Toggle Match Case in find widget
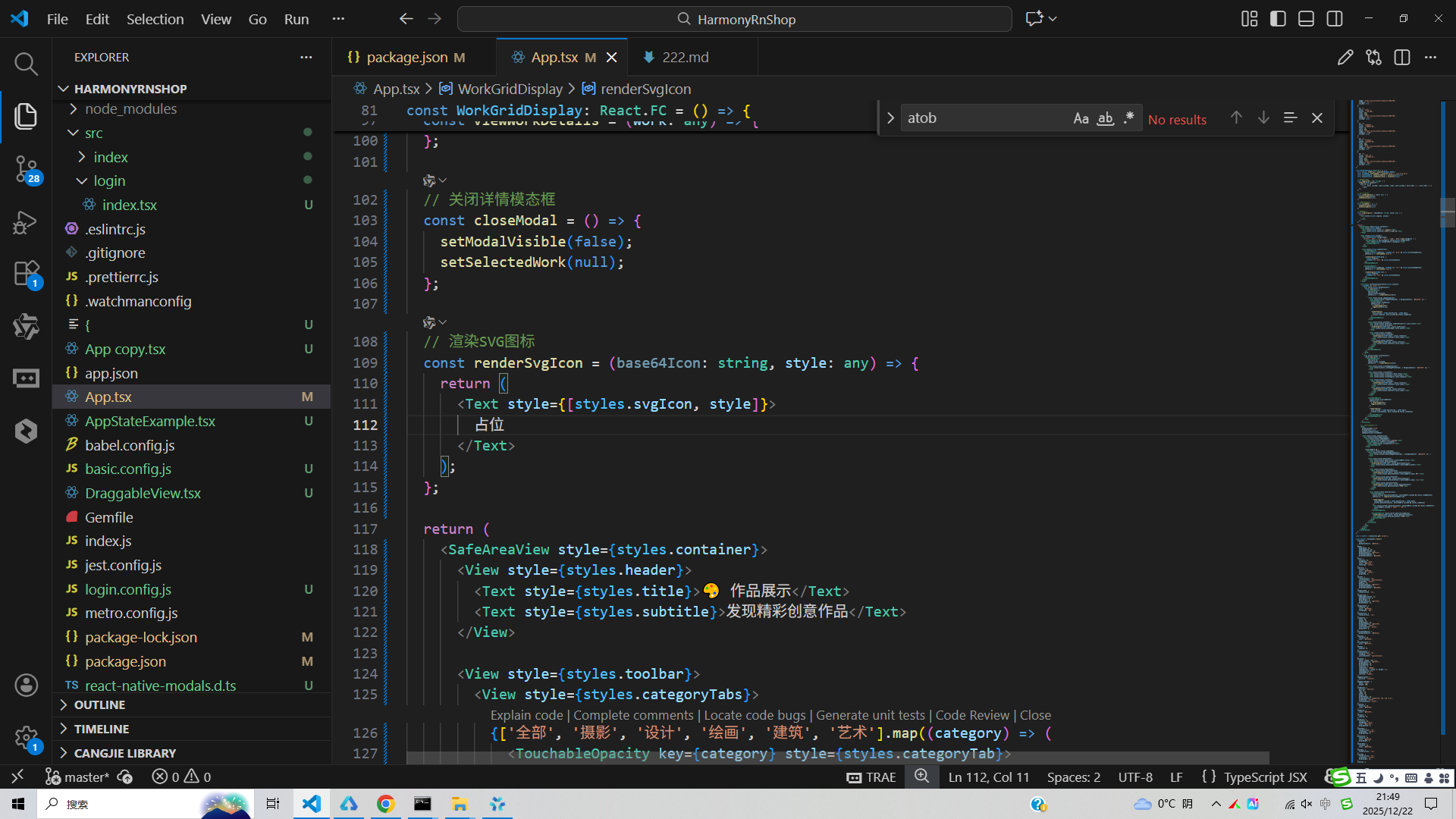This screenshot has height=819, width=1456. [x=1081, y=118]
